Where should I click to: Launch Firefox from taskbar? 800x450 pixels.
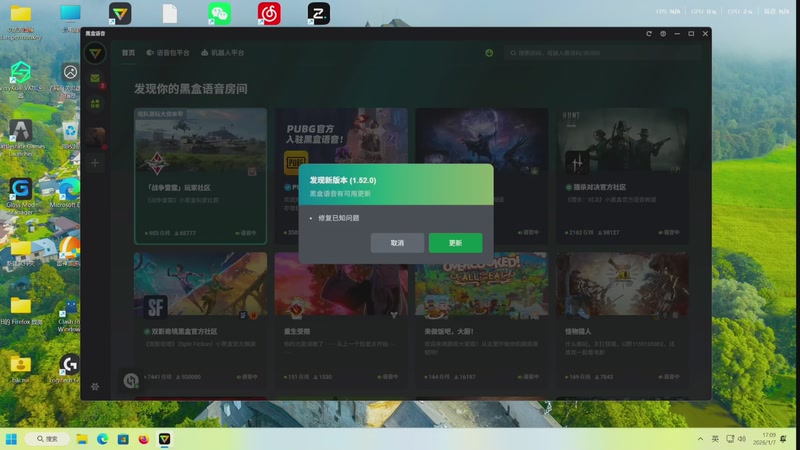click(x=143, y=439)
